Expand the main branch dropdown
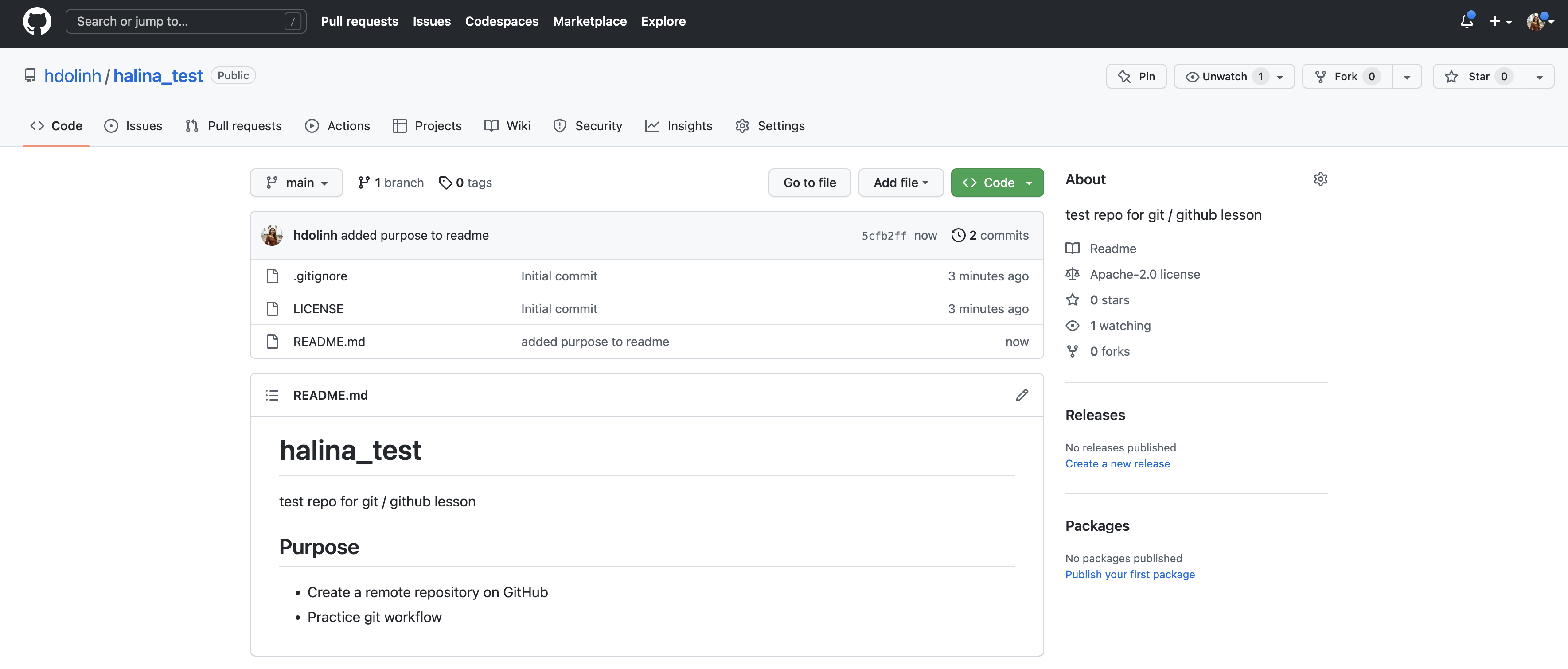The height and width of the screenshot is (669, 1568). click(296, 183)
